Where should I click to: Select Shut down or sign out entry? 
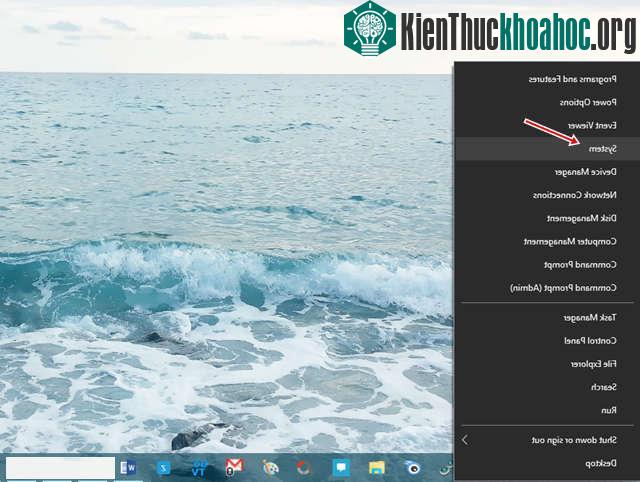click(x=547, y=440)
